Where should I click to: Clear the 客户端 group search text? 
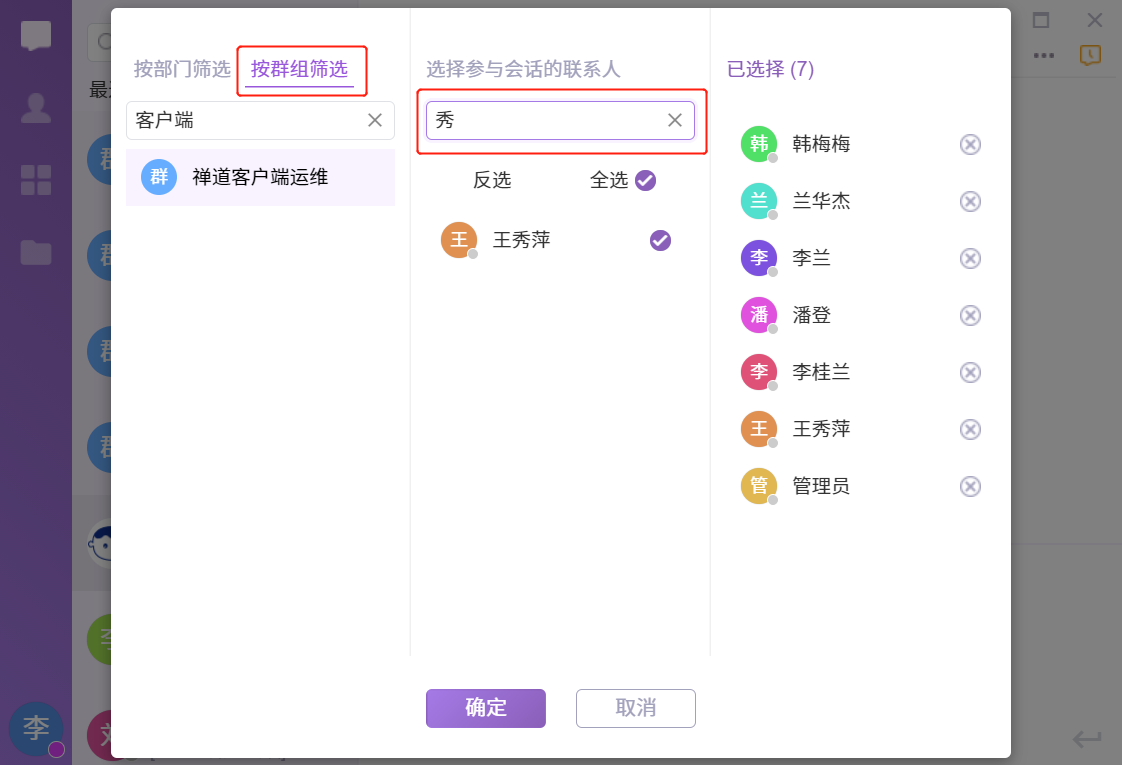375,120
